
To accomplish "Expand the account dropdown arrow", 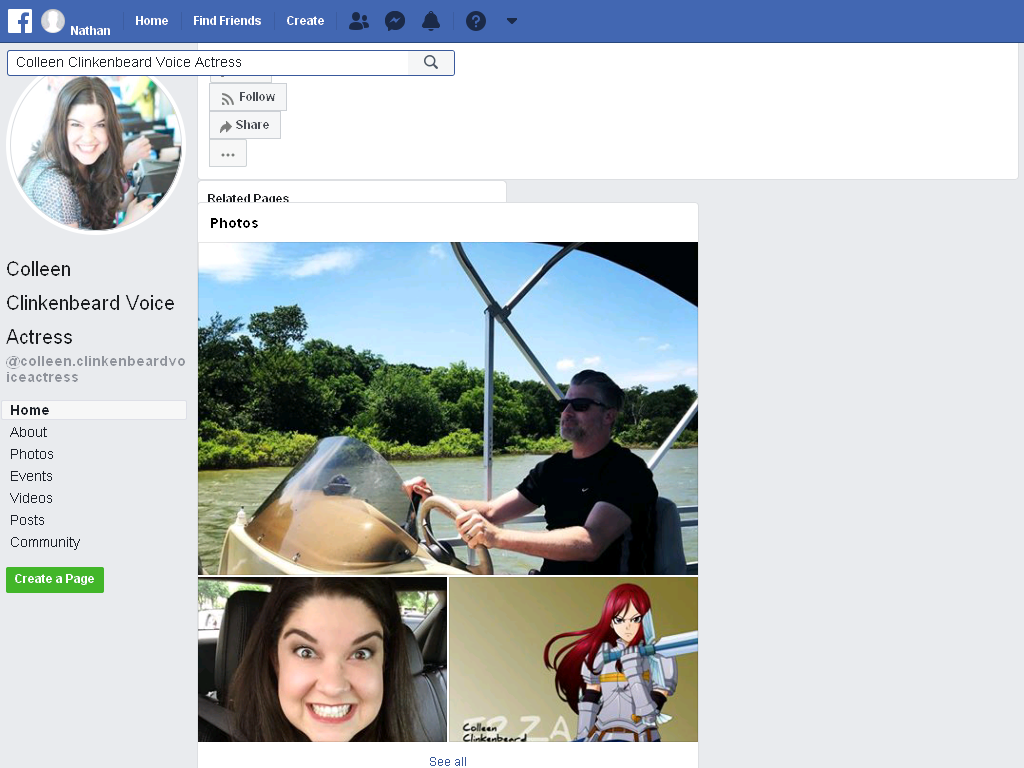I will coord(512,22).
